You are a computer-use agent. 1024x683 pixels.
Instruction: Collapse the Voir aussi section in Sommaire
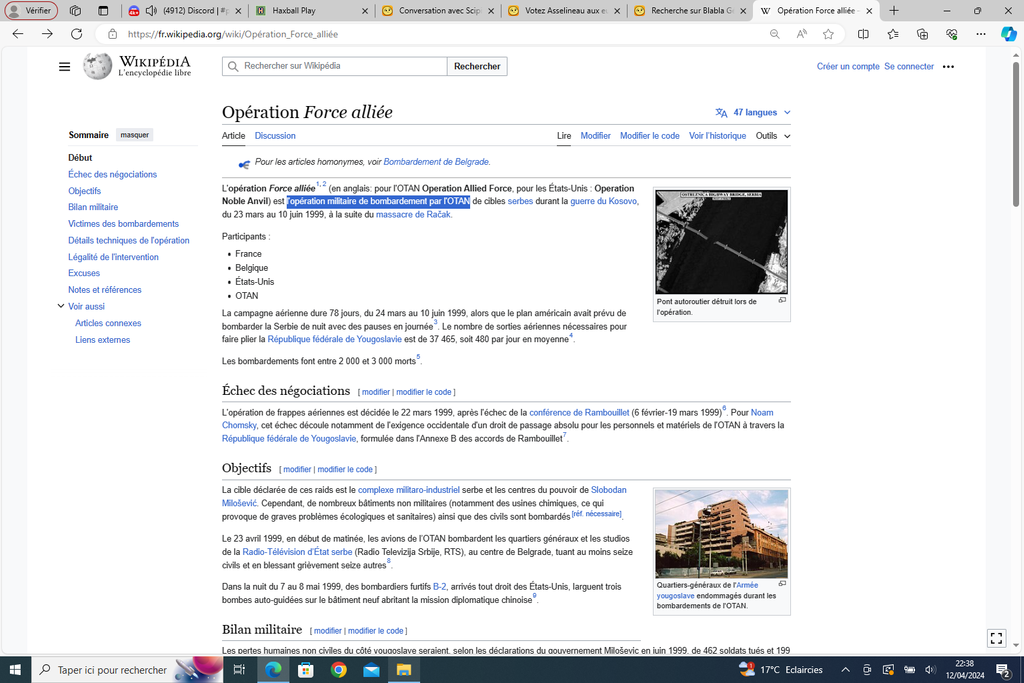point(60,306)
